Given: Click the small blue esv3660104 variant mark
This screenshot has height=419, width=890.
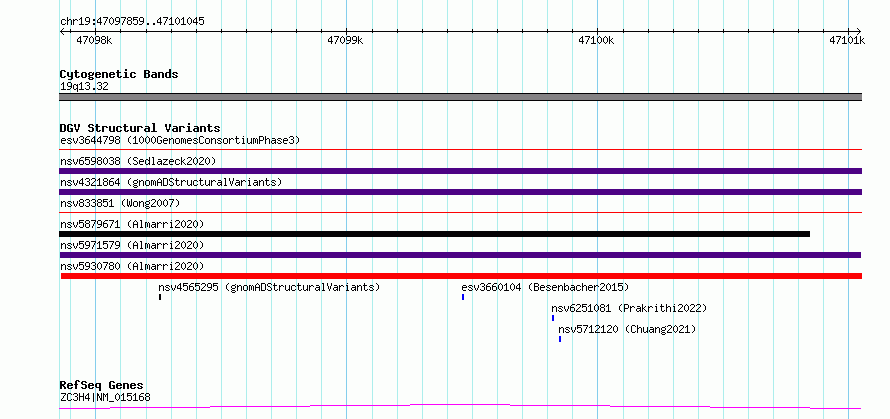Looking at the screenshot, I should click(x=463, y=297).
